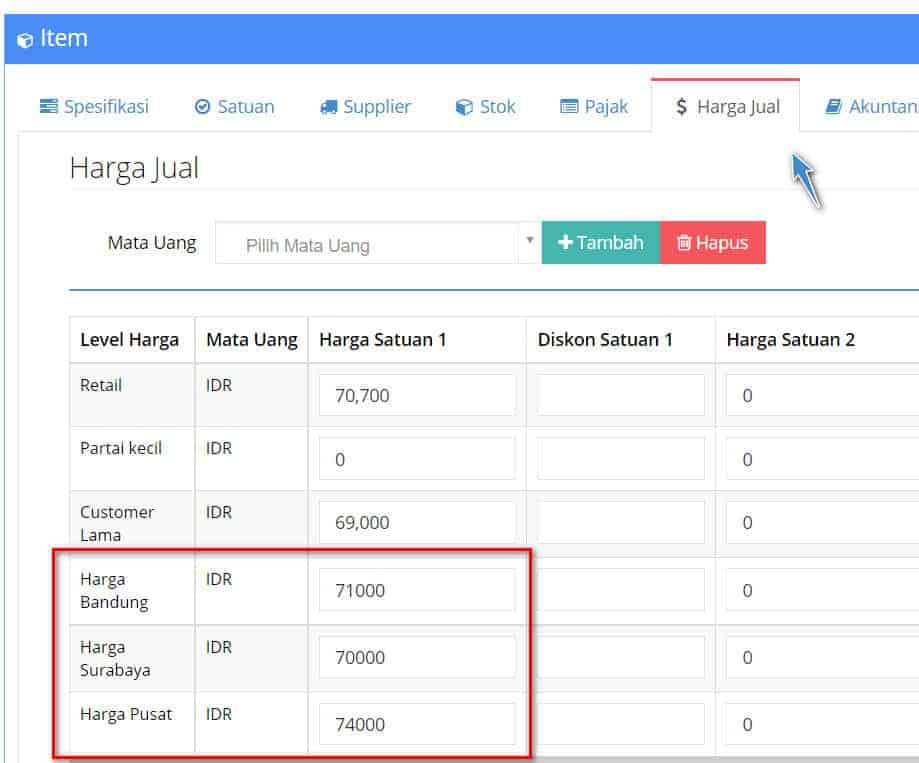Image resolution: width=919 pixels, height=763 pixels.
Task: Click Harga Pusat price field showing 74000
Action: [x=417, y=724]
